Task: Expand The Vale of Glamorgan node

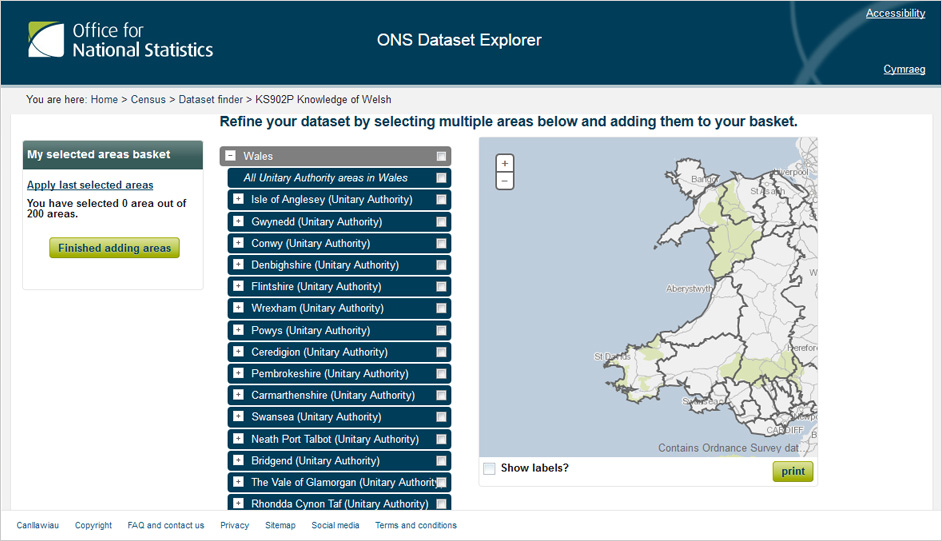Action: pyautogui.click(x=239, y=482)
